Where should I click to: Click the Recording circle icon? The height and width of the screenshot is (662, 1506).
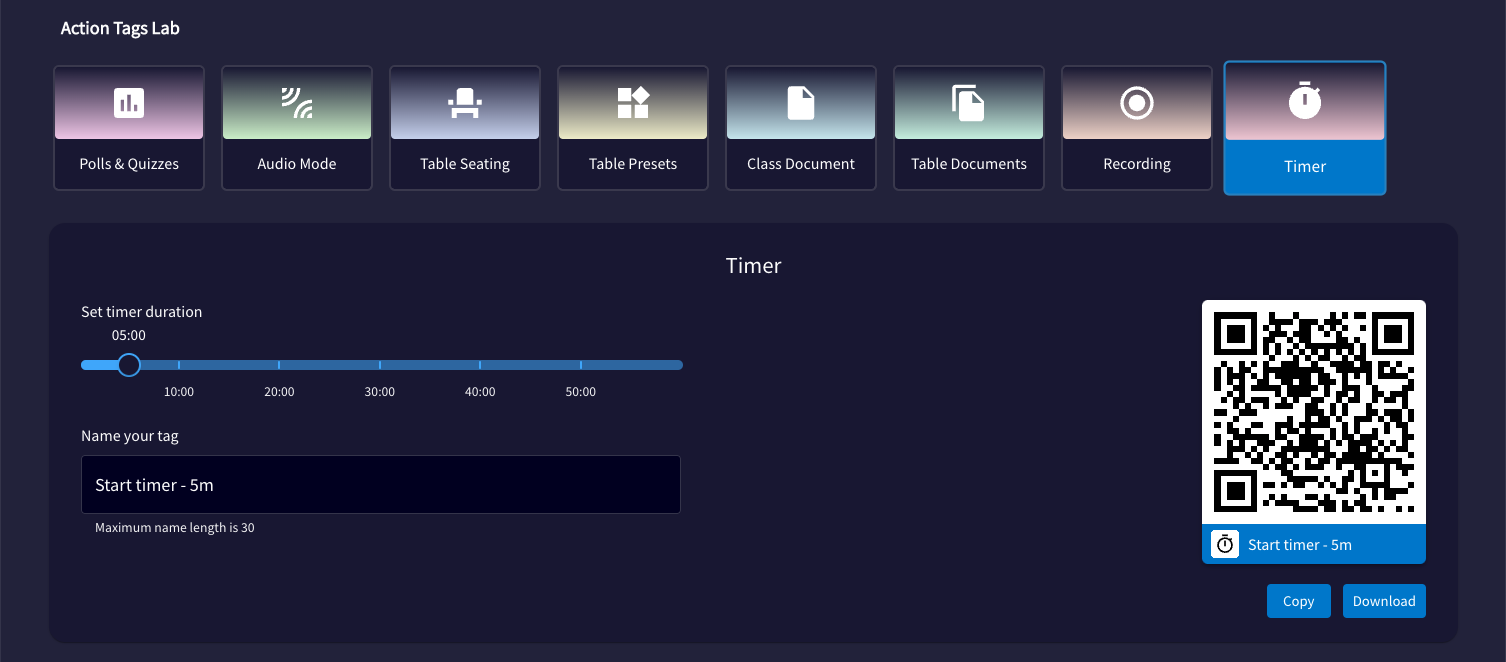(1137, 103)
